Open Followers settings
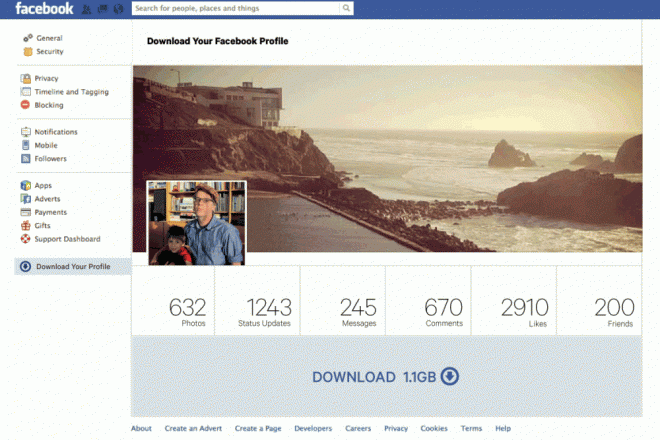This screenshot has width=660, height=440. [51, 159]
